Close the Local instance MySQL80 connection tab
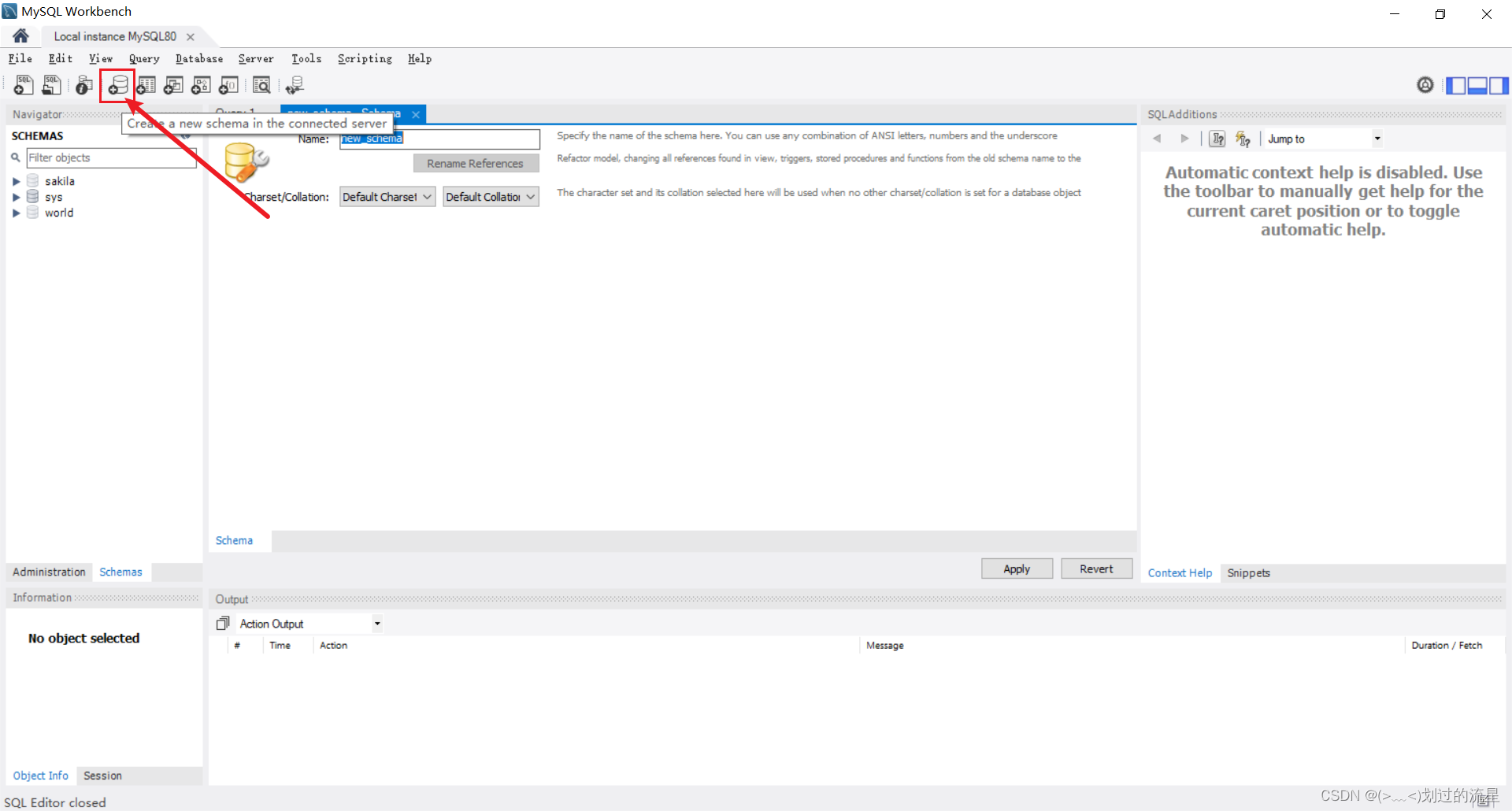This screenshot has height=811, width=1512. click(x=190, y=36)
